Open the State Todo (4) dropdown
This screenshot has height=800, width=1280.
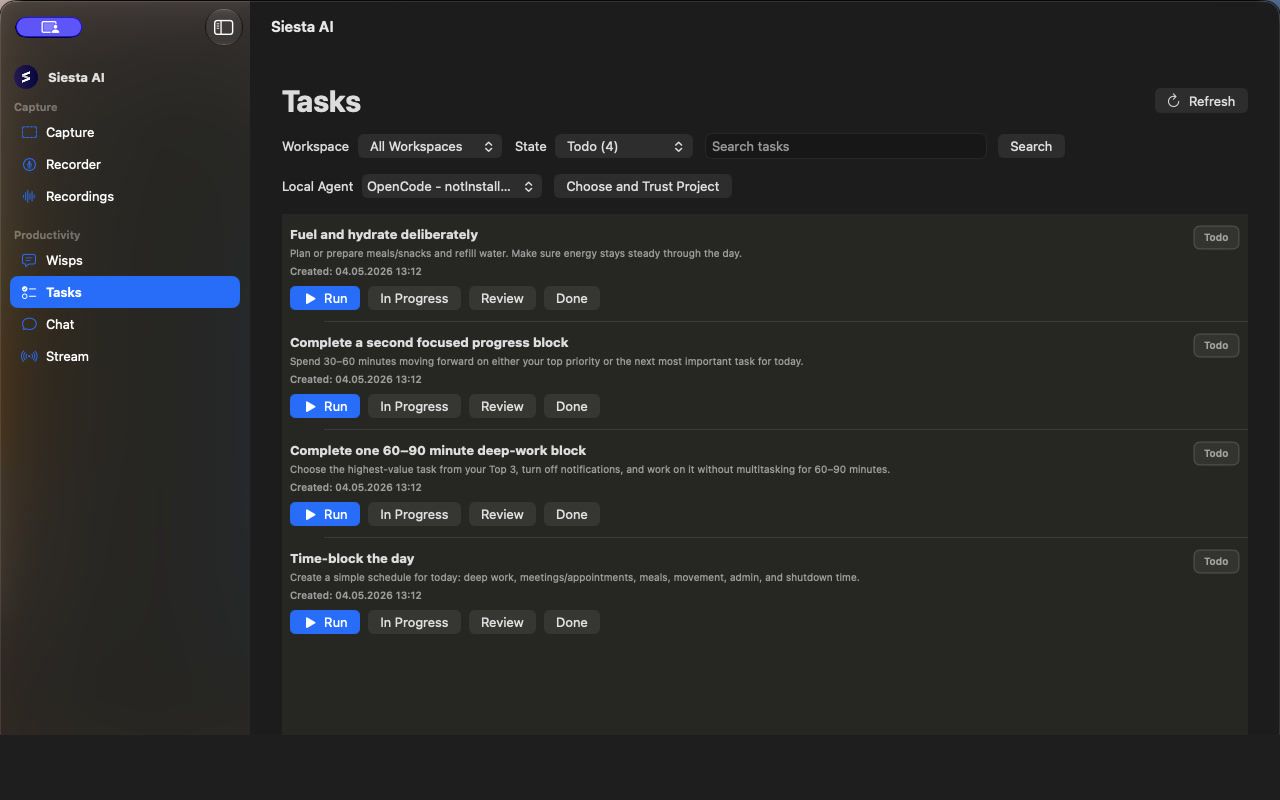coord(624,146)
